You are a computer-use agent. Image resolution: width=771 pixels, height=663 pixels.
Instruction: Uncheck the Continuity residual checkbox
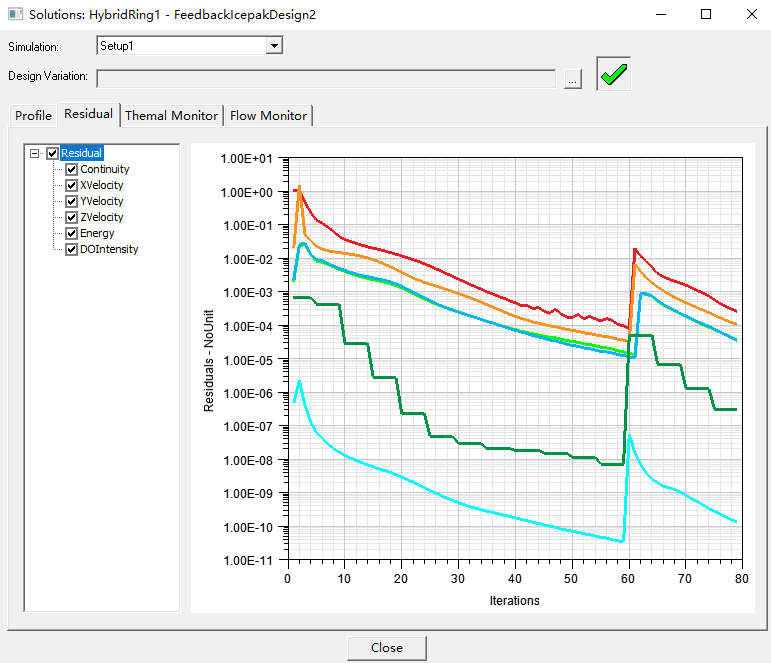(72, 169)
